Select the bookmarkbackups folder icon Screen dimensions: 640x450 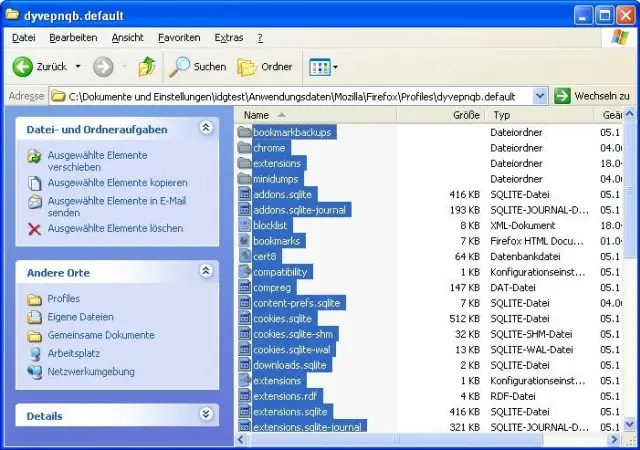[245, 132]
